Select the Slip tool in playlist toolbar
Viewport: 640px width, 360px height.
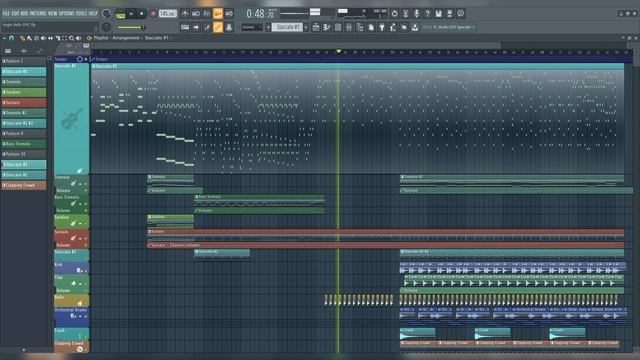(50, 38)
